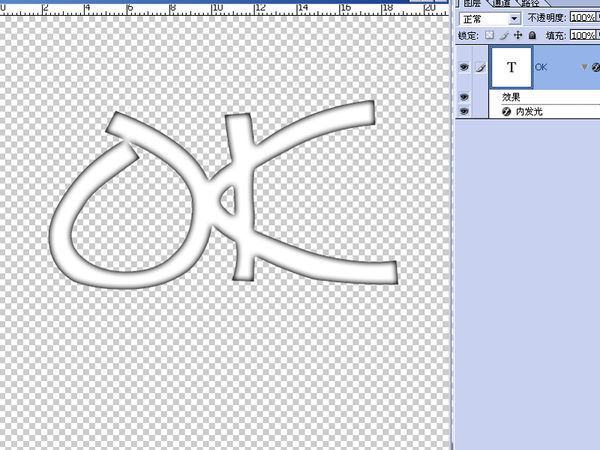Image resolution: width=600 pixels, height=450 pixels.
Task: Hide all 效果 layer effects
Action: point(462,97)
